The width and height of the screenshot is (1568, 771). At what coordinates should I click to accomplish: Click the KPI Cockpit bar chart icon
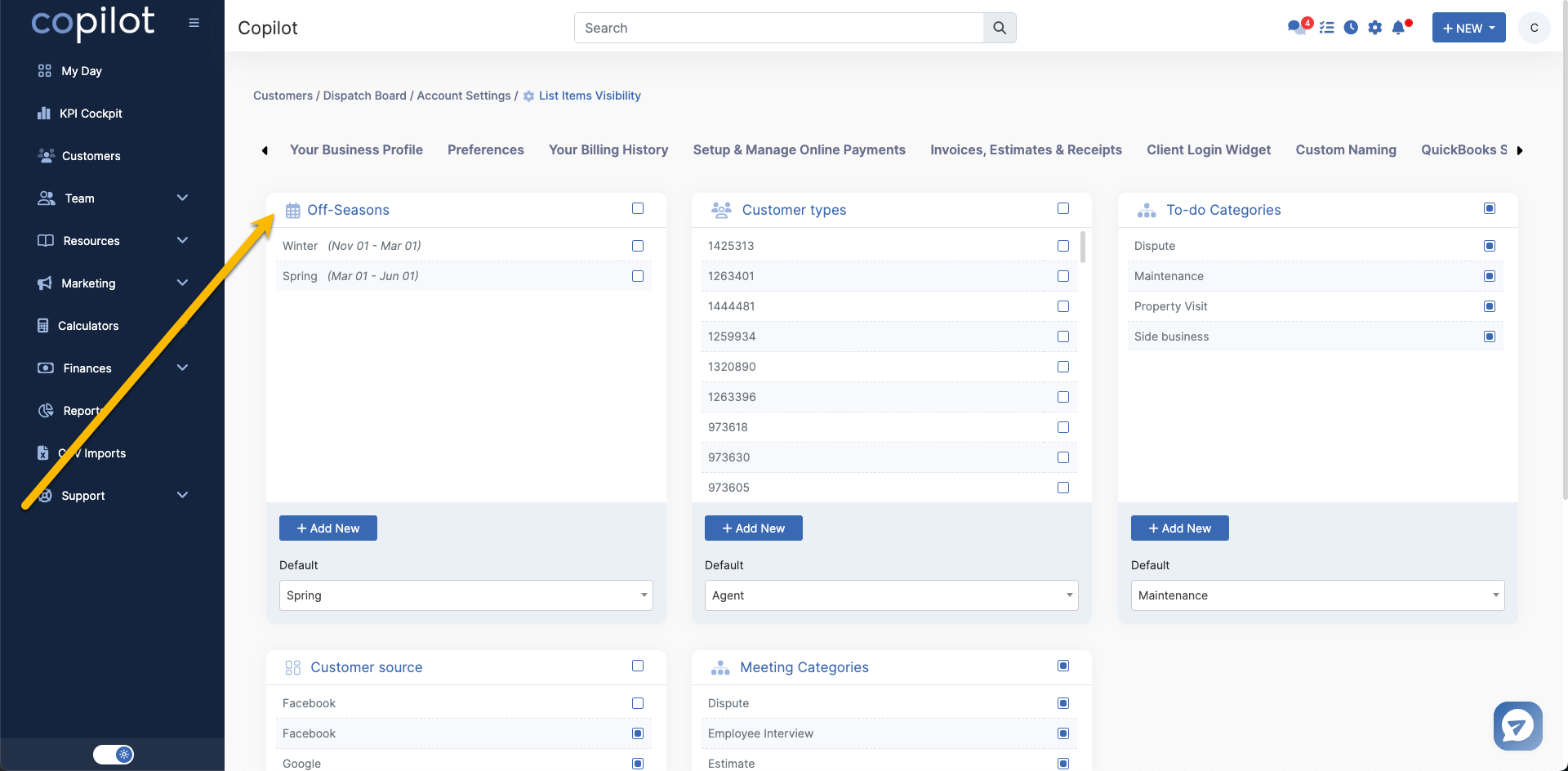[44, 114]
